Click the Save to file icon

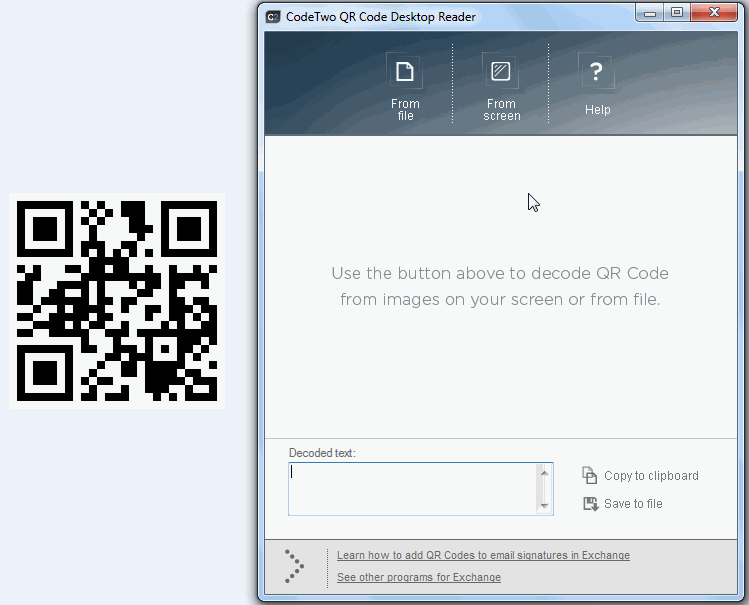(590, 504)
